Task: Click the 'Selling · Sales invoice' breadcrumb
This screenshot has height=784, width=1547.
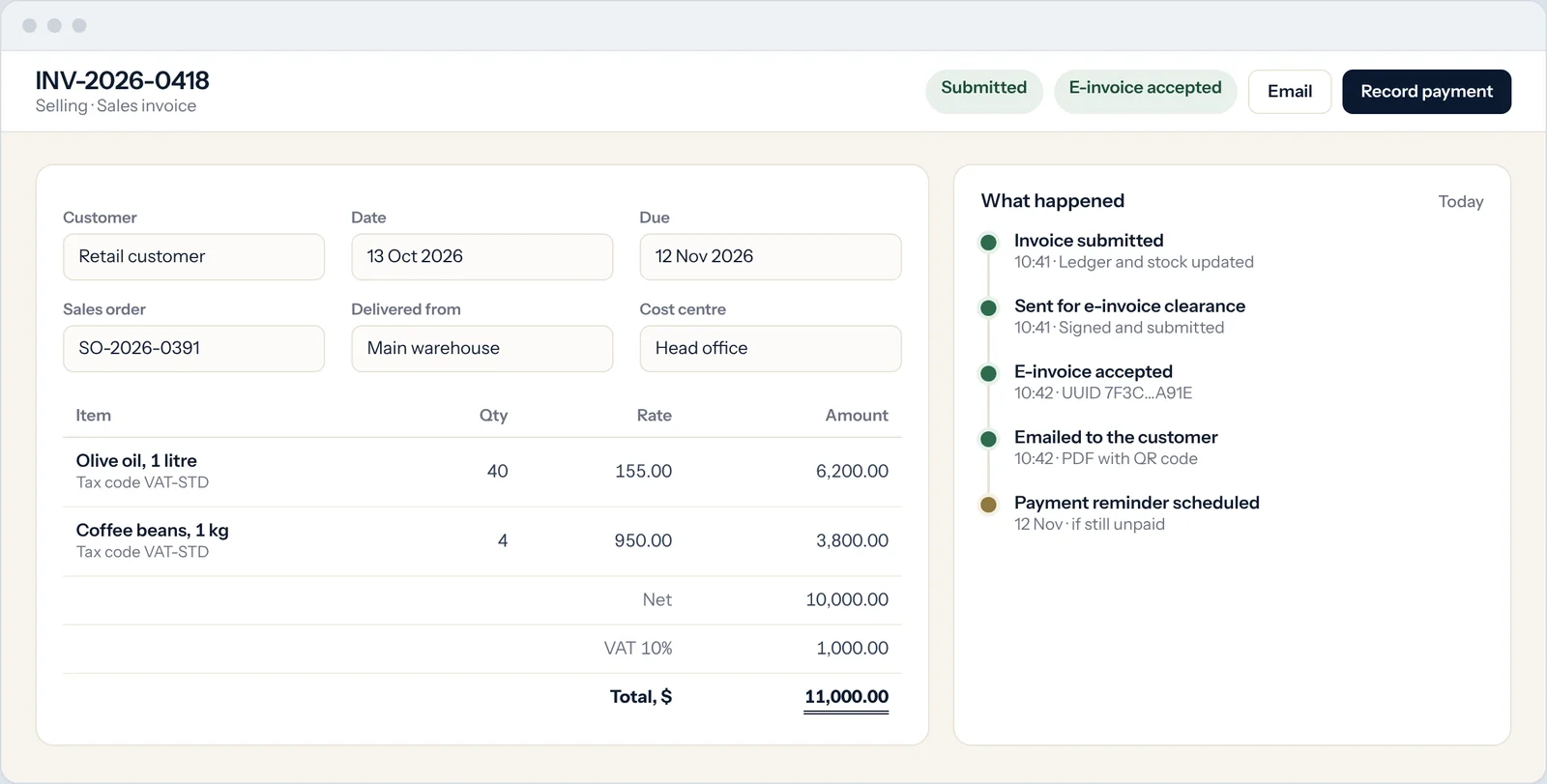Action: click(116, 106)
